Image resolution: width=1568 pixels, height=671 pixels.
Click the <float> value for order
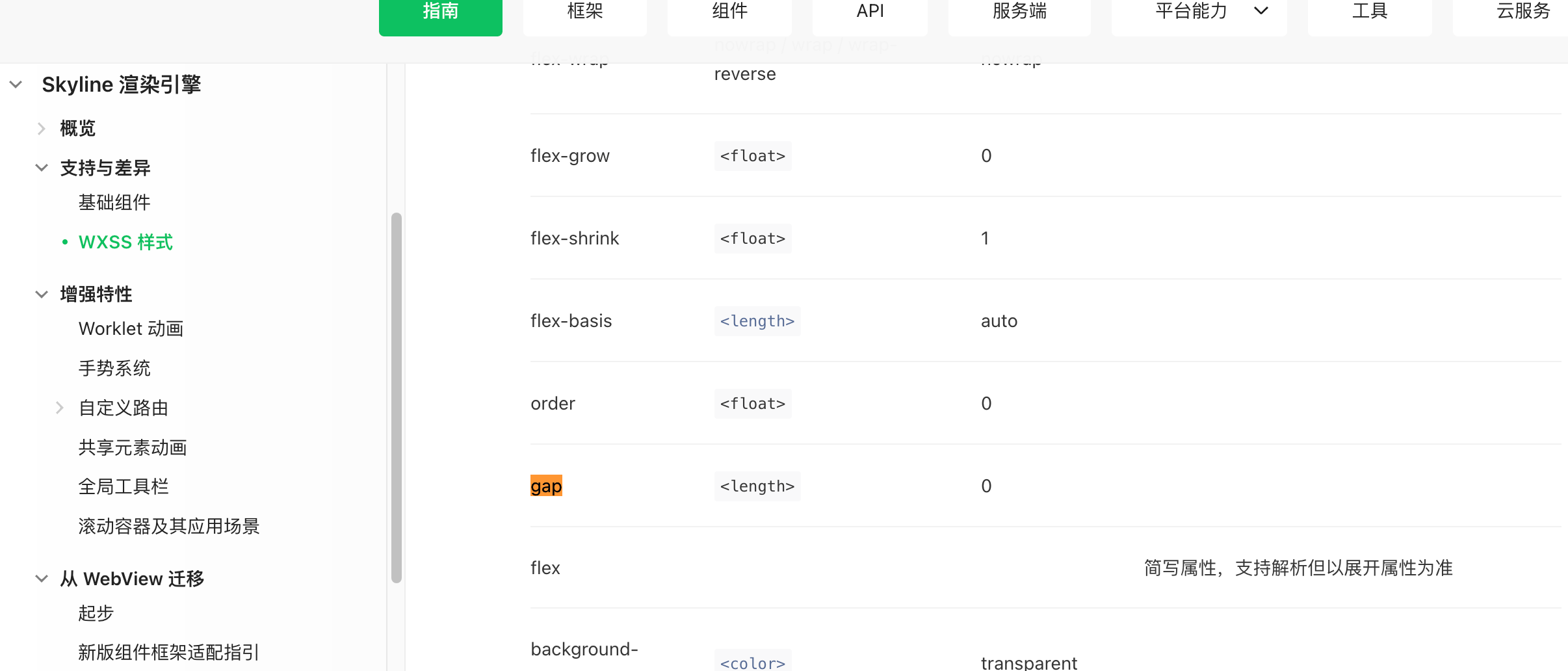[x=753, y=404]
